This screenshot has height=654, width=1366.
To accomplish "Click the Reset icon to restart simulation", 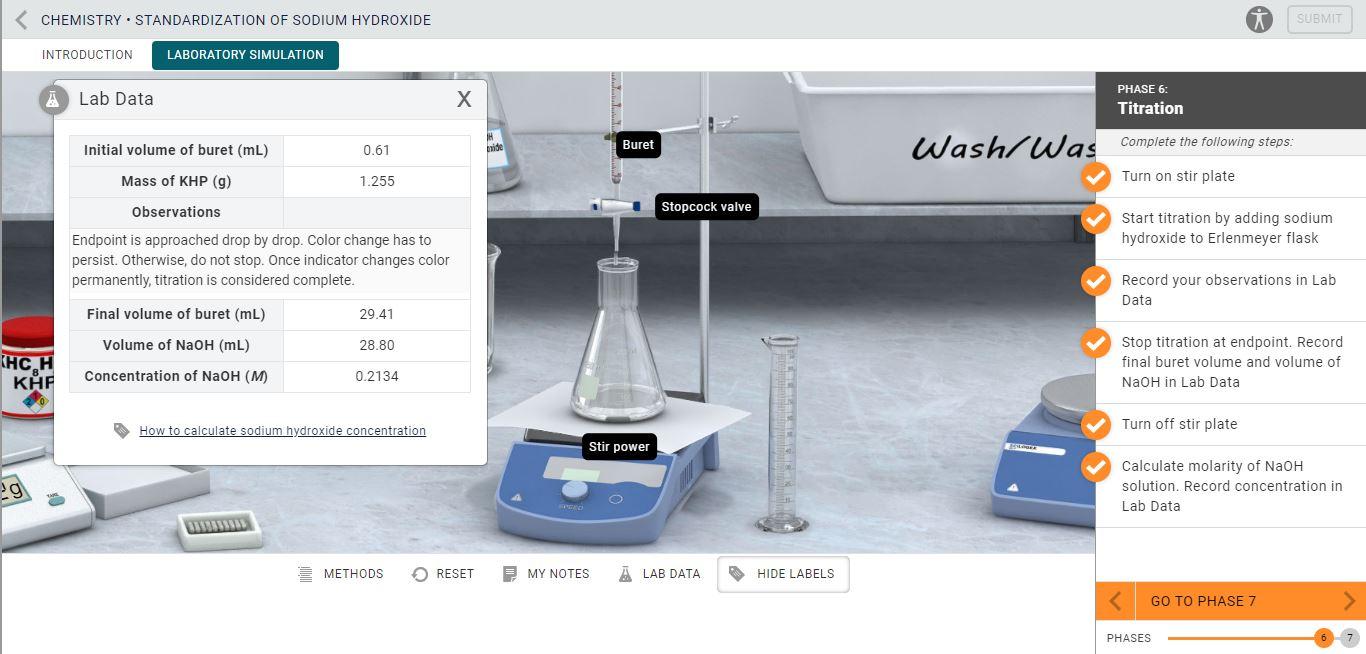I will (x=419, y=573).
